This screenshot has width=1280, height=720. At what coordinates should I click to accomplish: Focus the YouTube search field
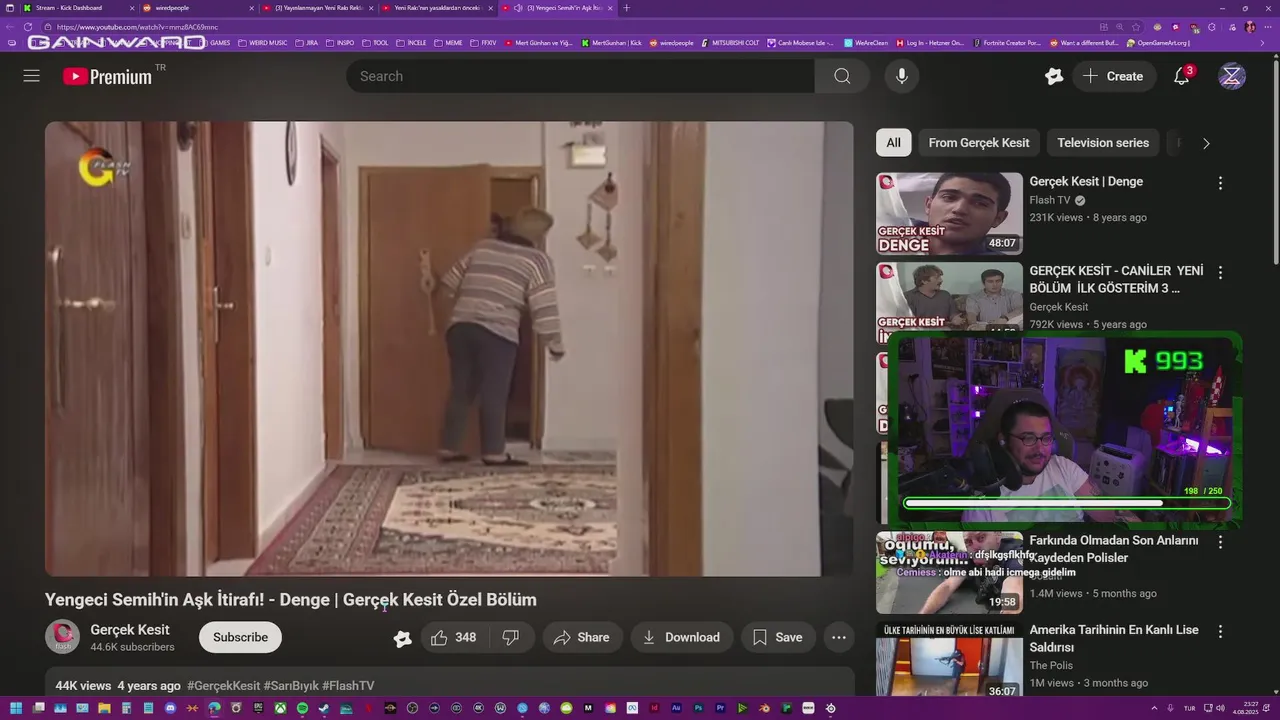[x=580, y=76]
